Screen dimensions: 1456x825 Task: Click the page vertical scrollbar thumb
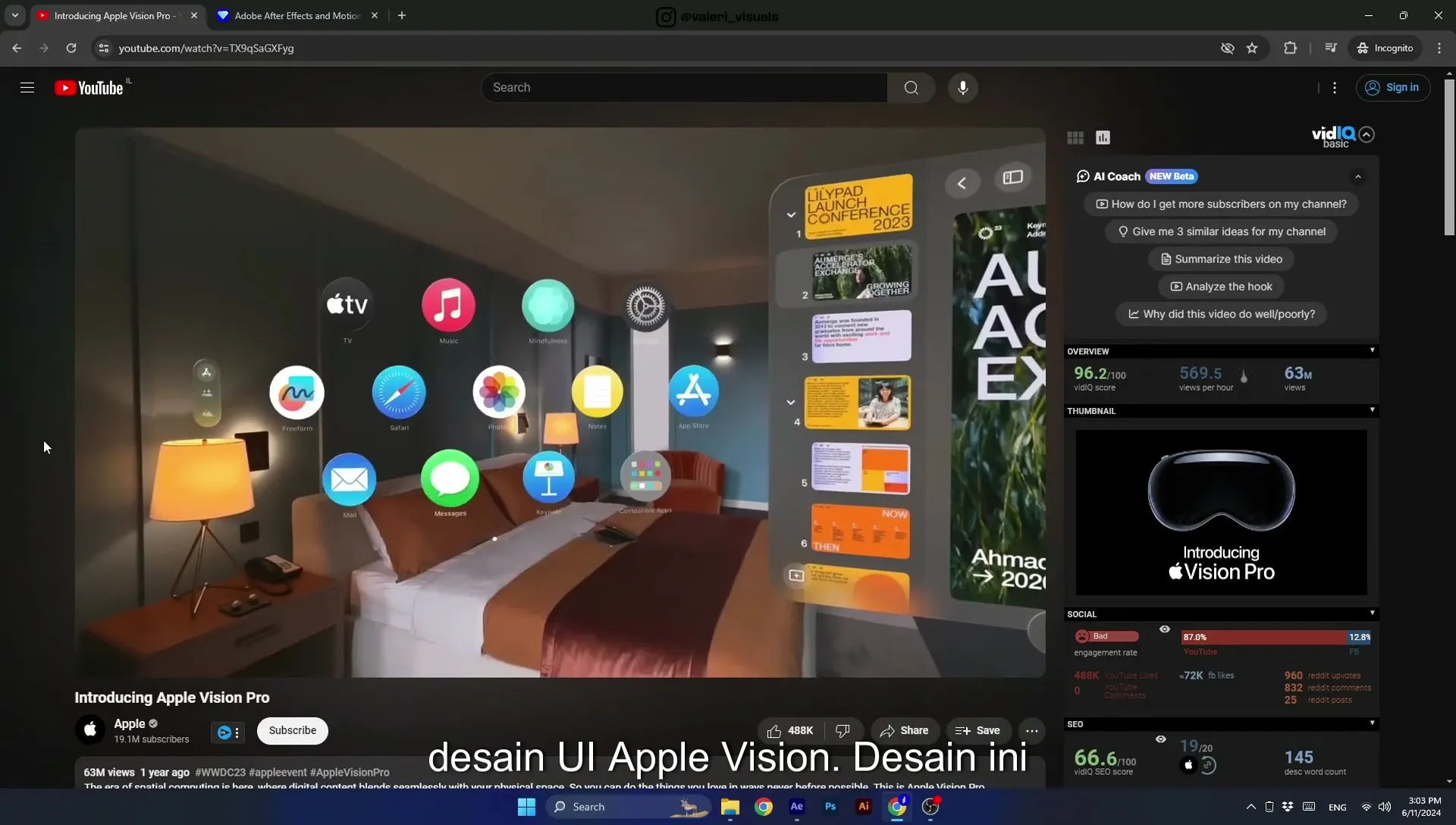(1449, 157)
